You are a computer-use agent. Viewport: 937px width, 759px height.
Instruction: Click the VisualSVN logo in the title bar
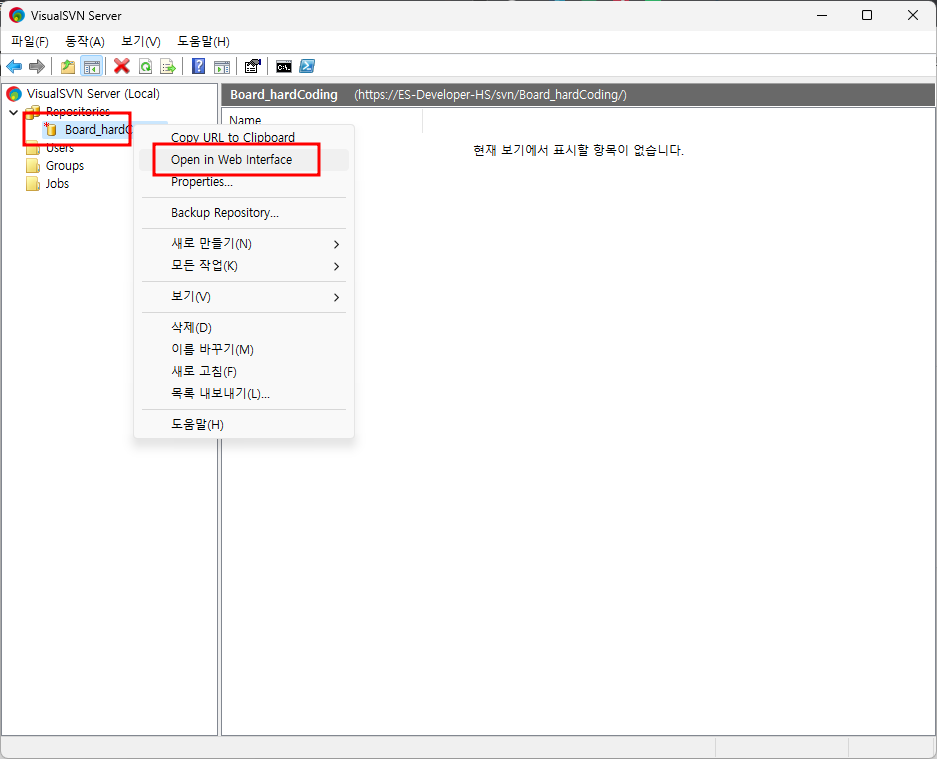(17, 16)
